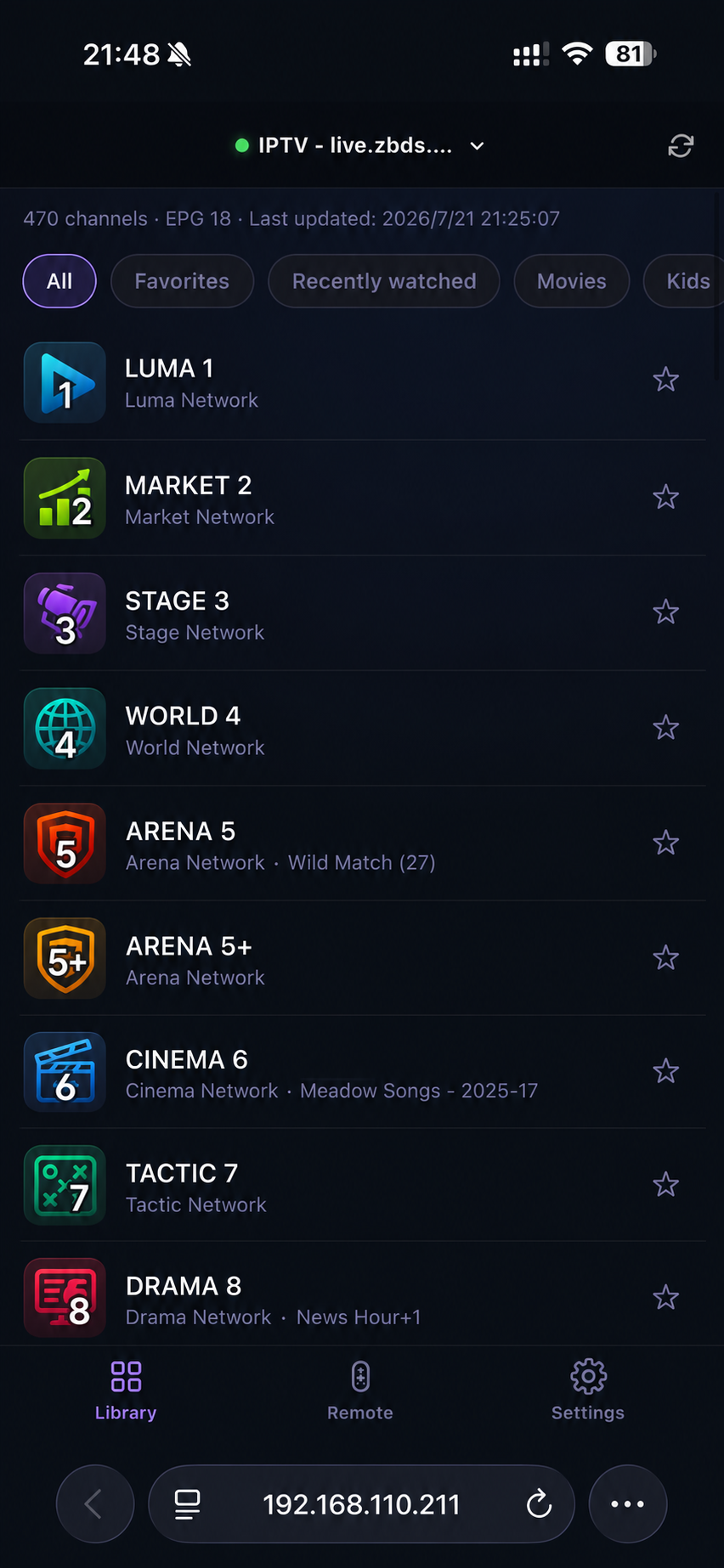Go back with browser back button
The width and height of the screenshot is (724, 1568).
[95, 1503]
